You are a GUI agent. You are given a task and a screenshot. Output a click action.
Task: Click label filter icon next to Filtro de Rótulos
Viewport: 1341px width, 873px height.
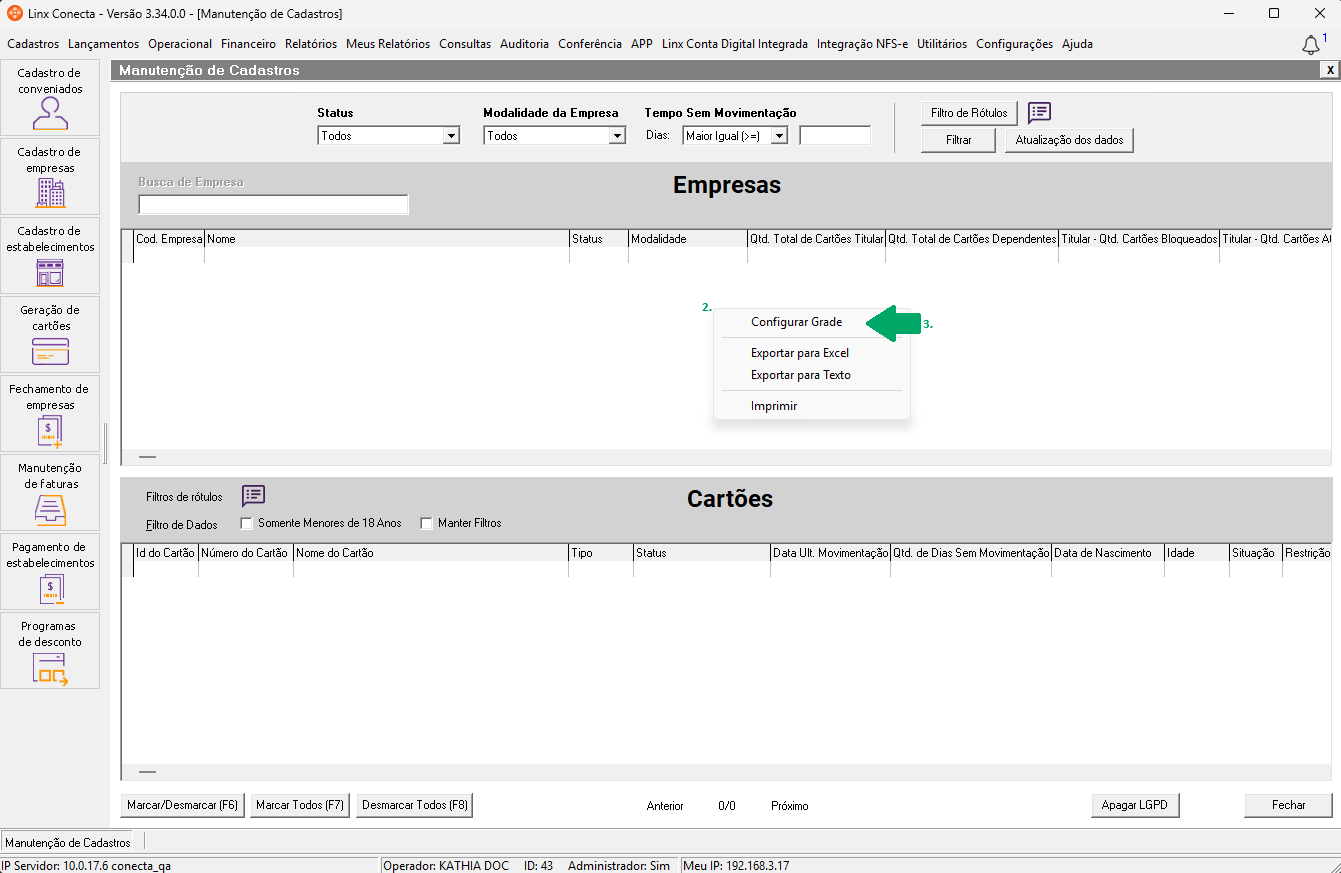[x=1039, y=113]
